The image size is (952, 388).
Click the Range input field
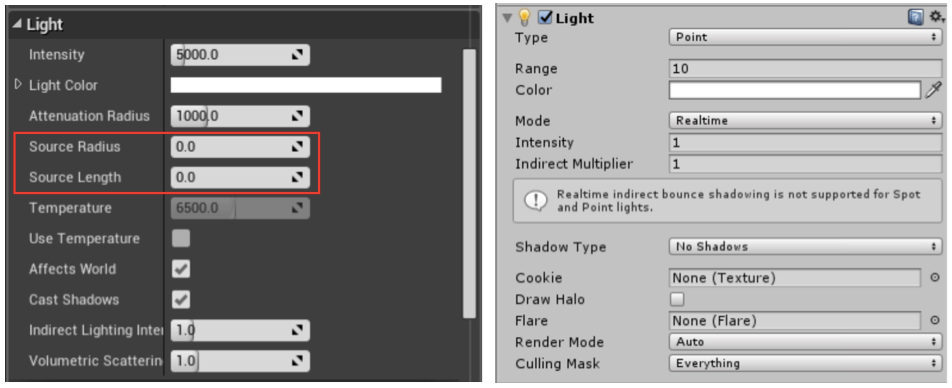point(805,69)
